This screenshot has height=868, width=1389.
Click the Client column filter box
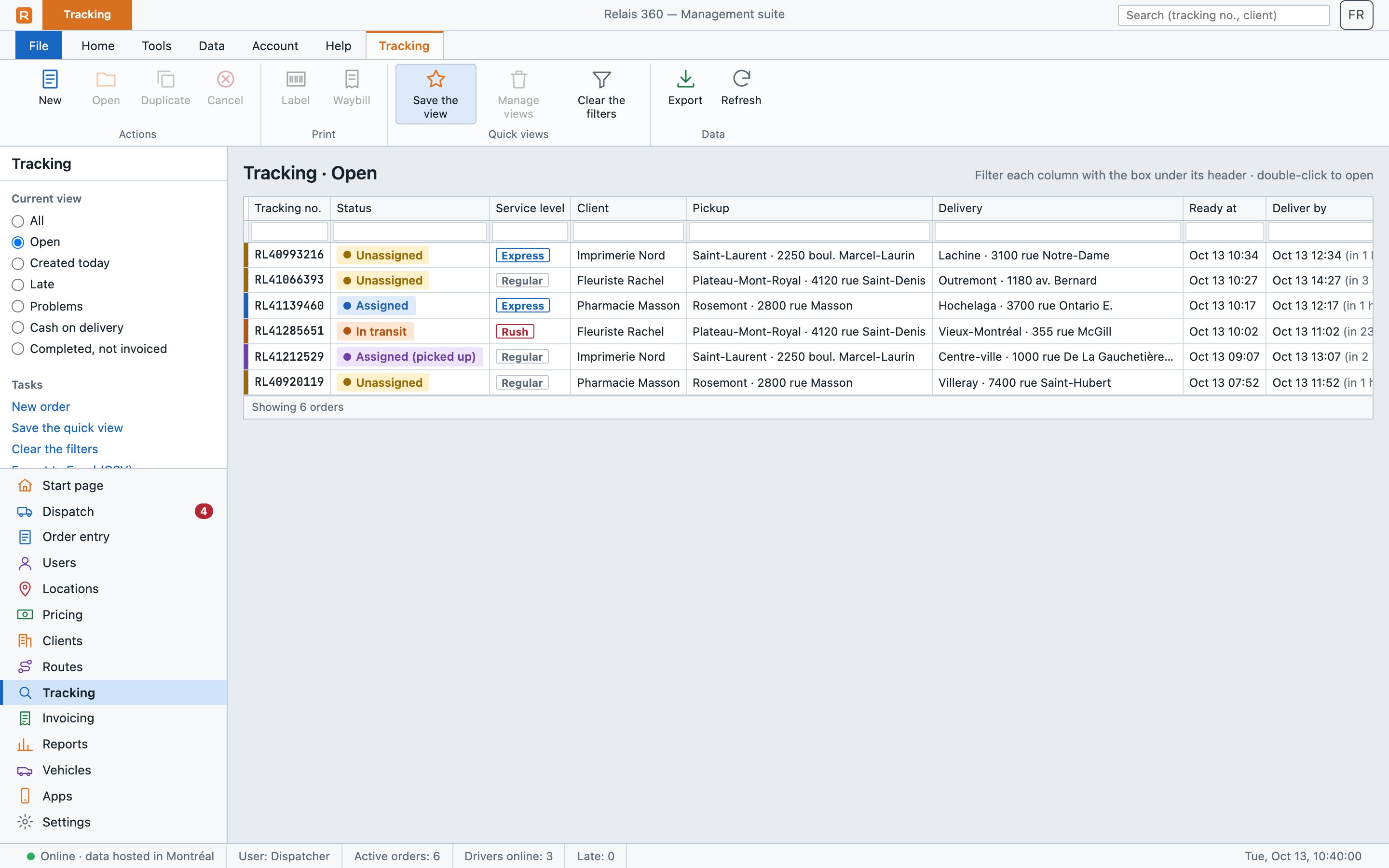[628, 231]
